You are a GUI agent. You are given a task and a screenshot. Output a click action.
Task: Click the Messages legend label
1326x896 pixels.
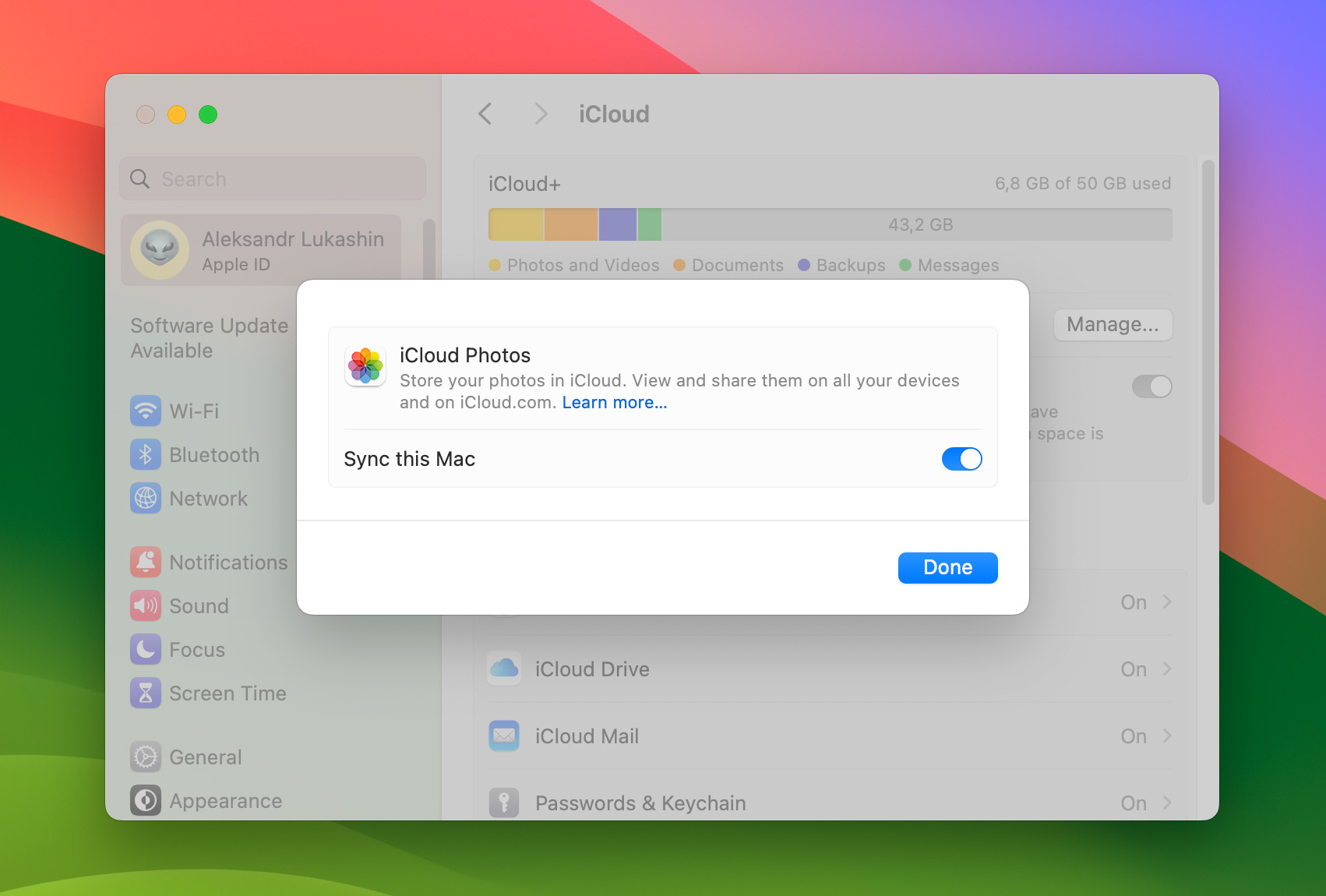[x=958, y=266]
